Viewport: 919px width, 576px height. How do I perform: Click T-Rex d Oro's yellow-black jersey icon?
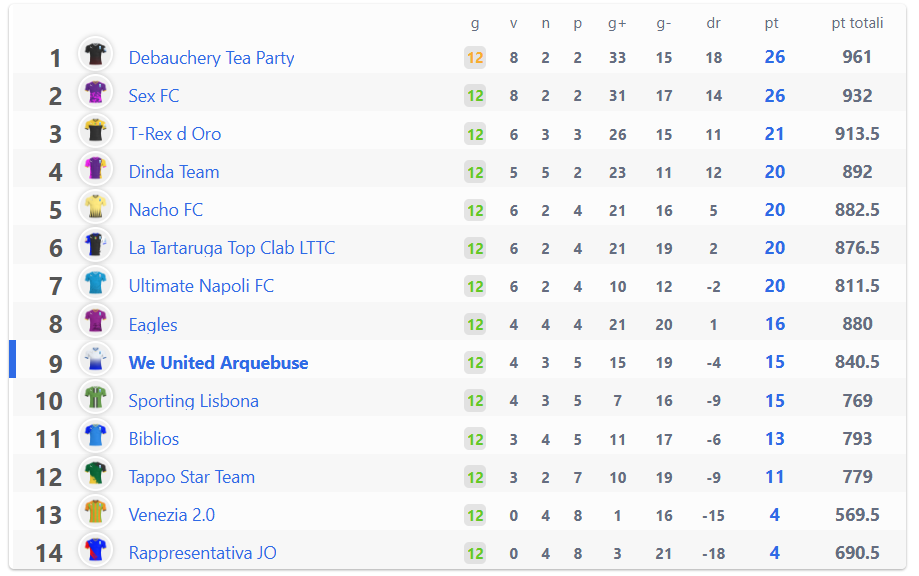[x=95, y=131]
